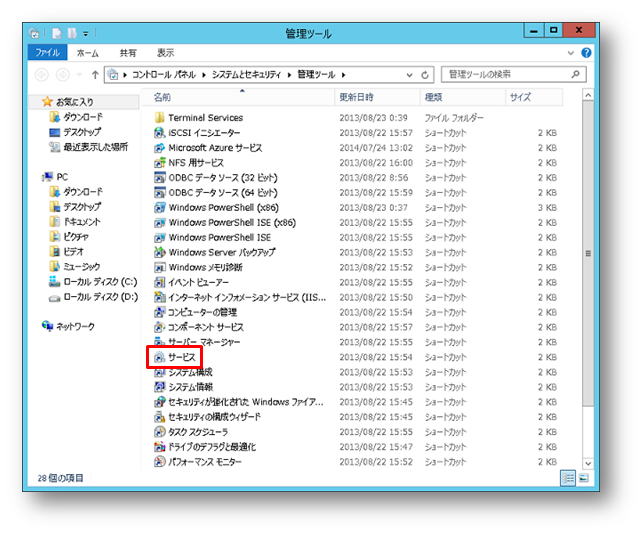
Task: Select PC in the navigation pane
Action: pyautogui.click(x=62, y=177)
